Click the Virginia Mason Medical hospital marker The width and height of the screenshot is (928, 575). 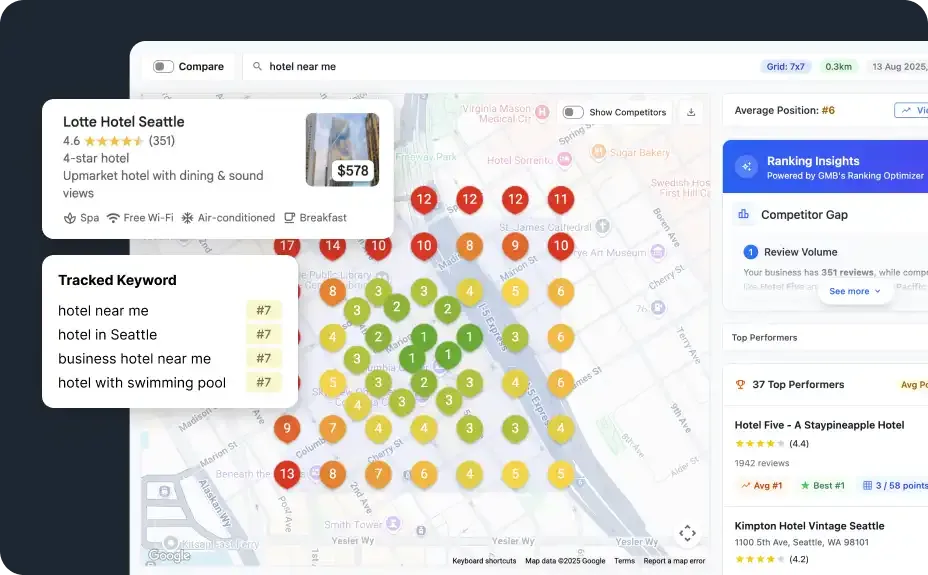[542, 112]
